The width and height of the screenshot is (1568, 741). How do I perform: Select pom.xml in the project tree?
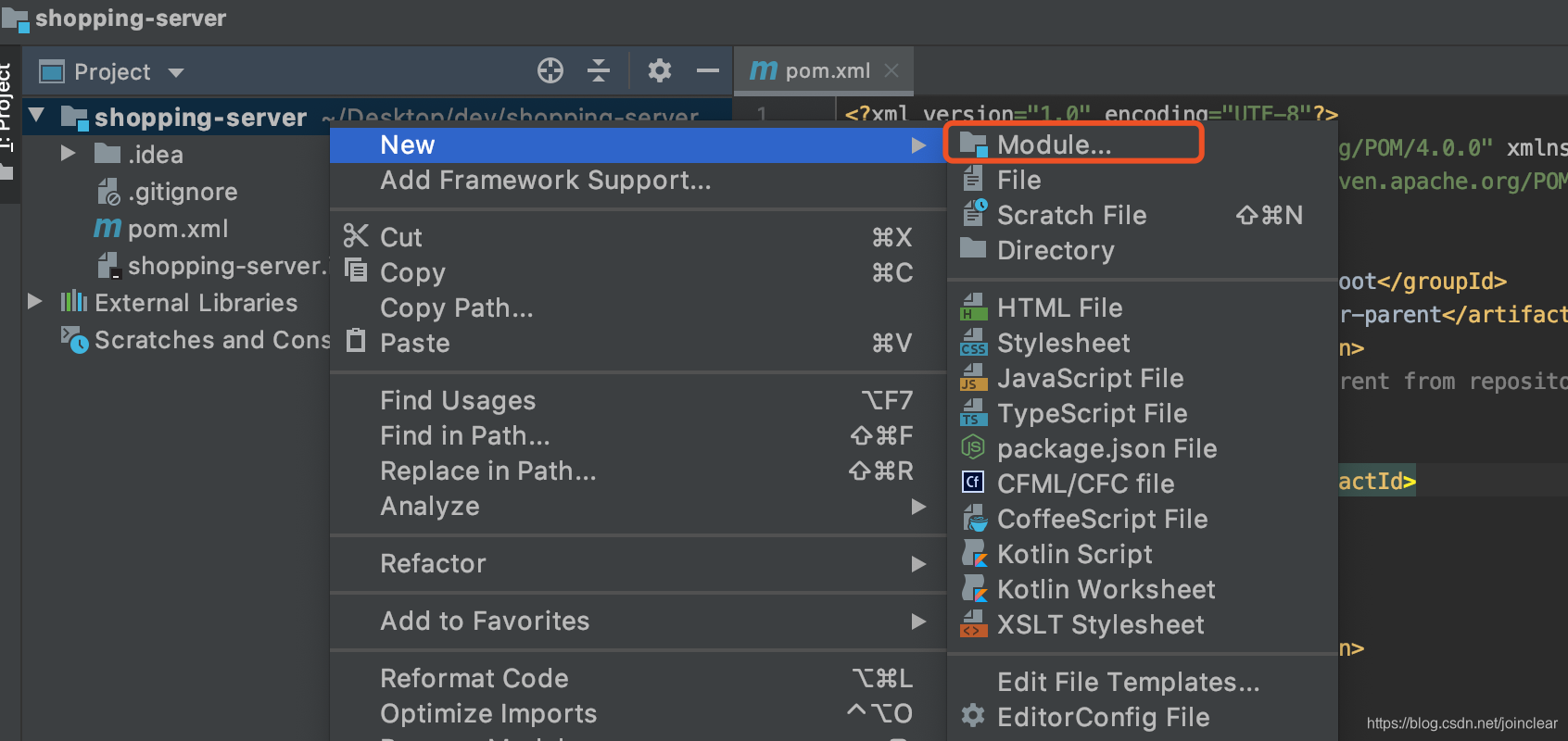[x=161, y=229]
